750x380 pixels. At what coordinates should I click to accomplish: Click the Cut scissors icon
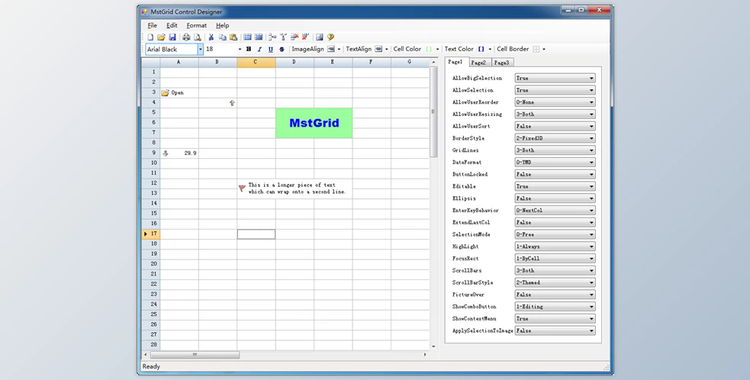click(x=211, y=37)
